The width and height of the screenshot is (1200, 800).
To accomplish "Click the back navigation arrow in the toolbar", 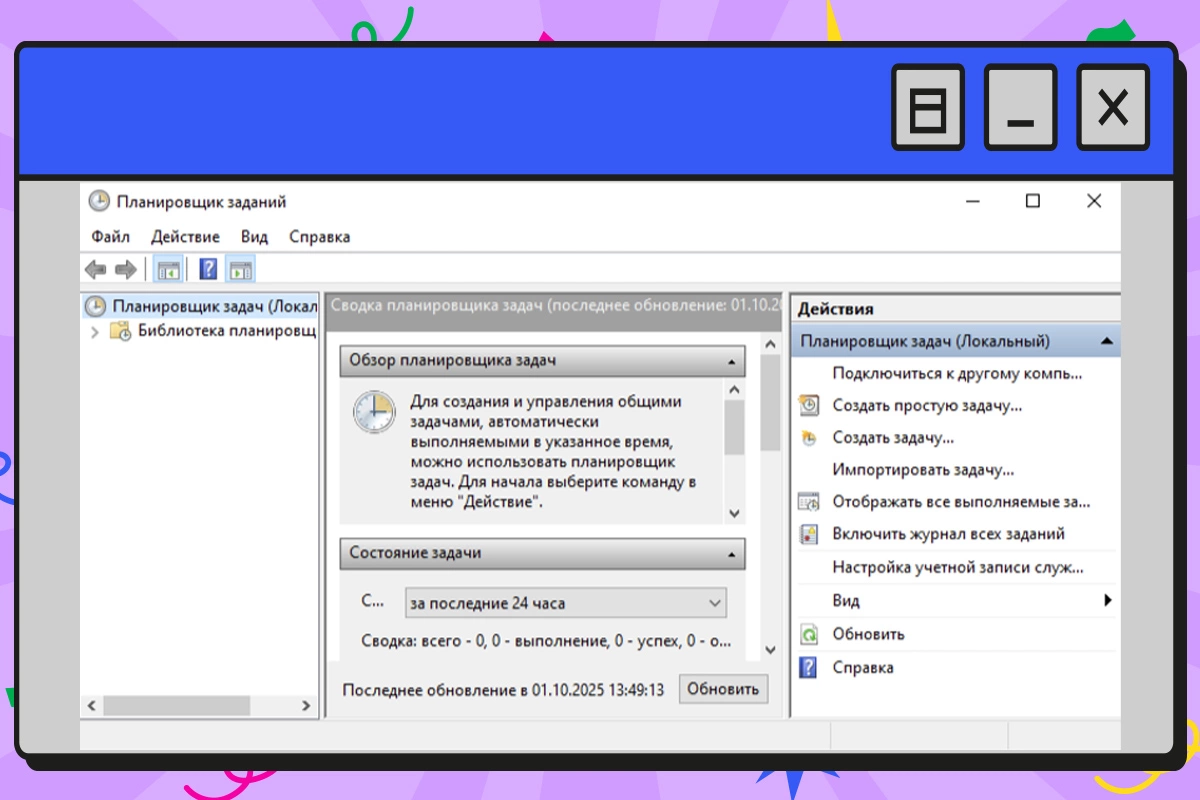I will point(95,268).
